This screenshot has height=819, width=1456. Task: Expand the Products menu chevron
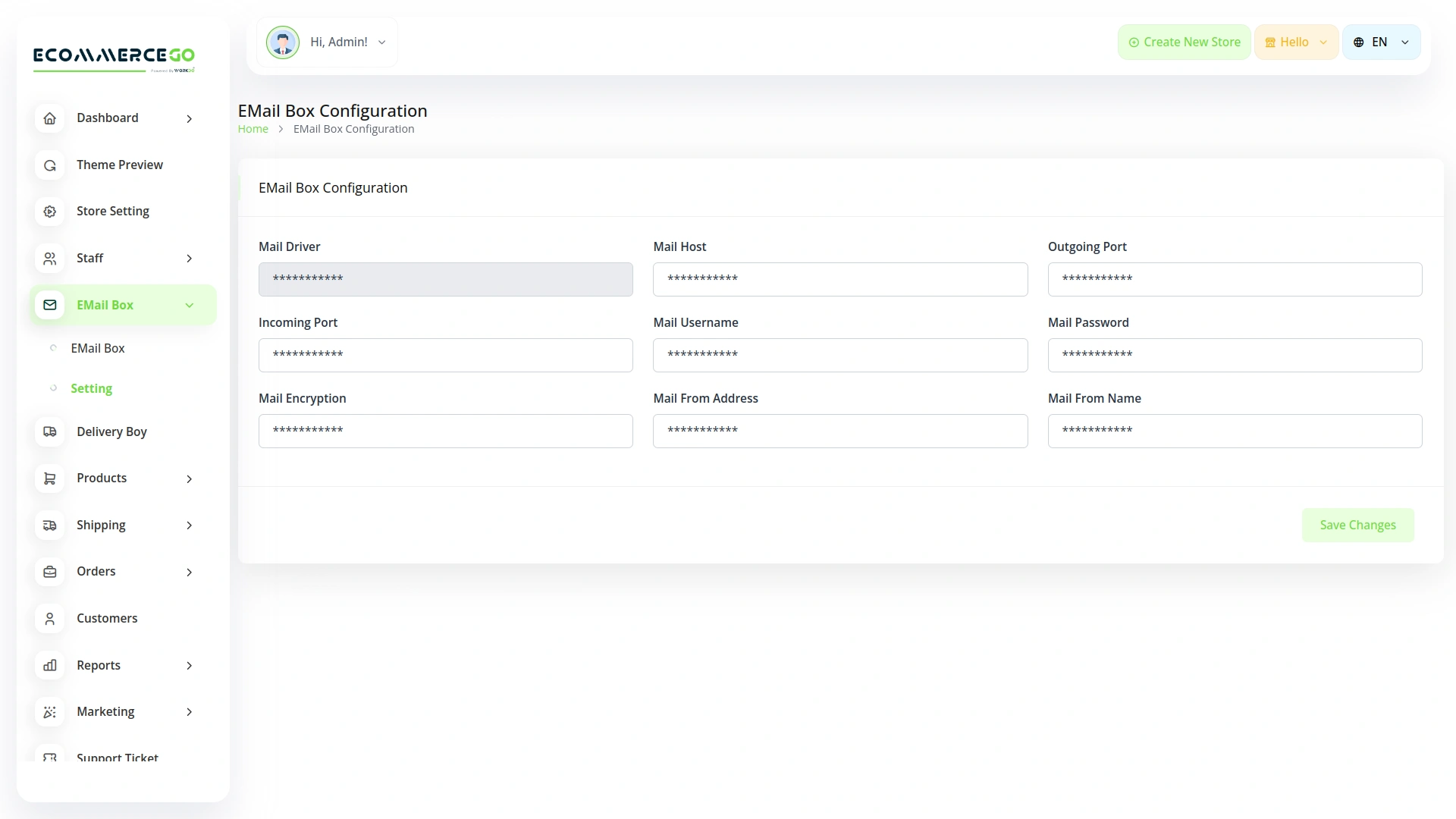coord(189,479)
